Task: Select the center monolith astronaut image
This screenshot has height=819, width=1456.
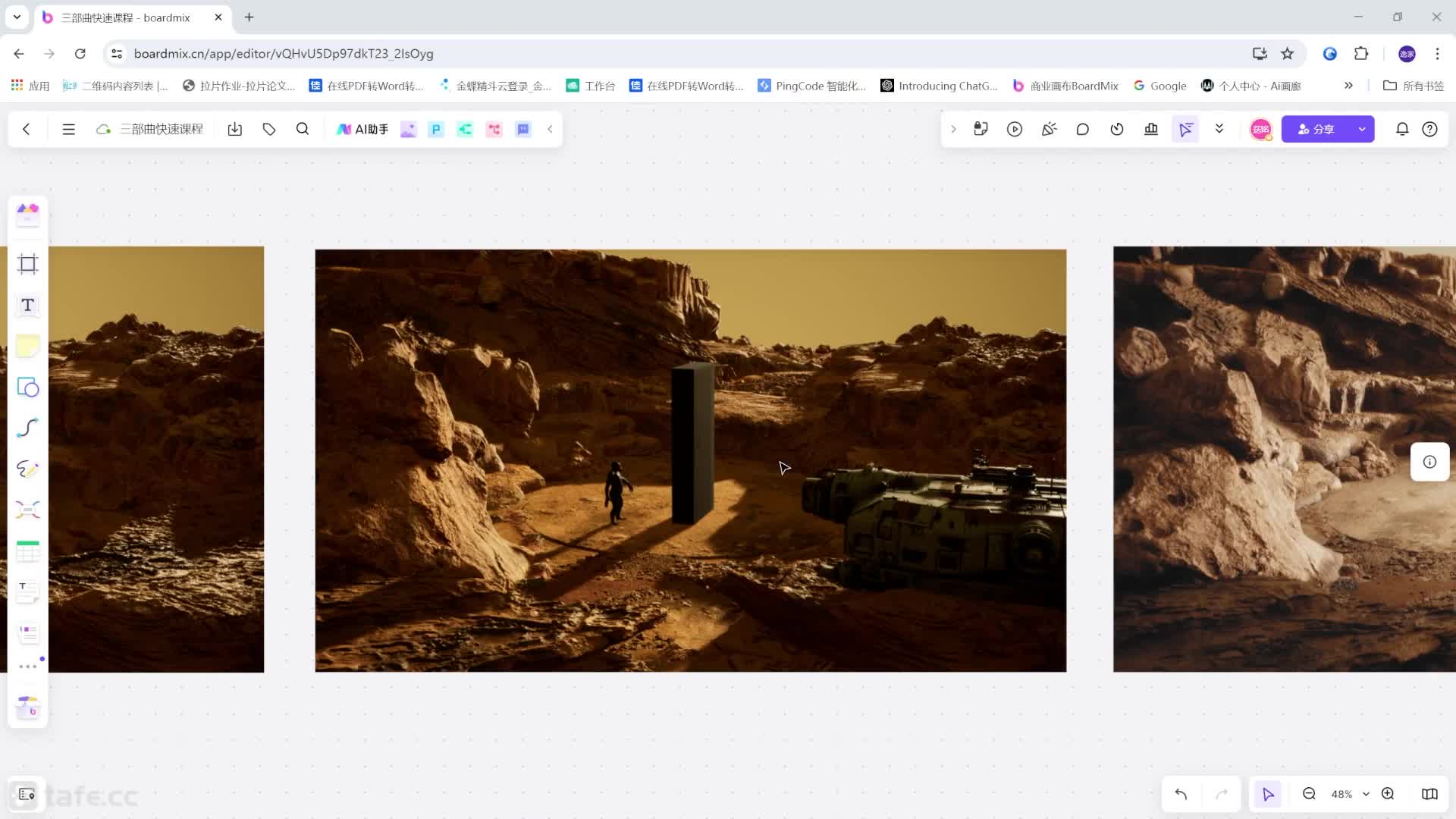Action: tap(690, 460)
